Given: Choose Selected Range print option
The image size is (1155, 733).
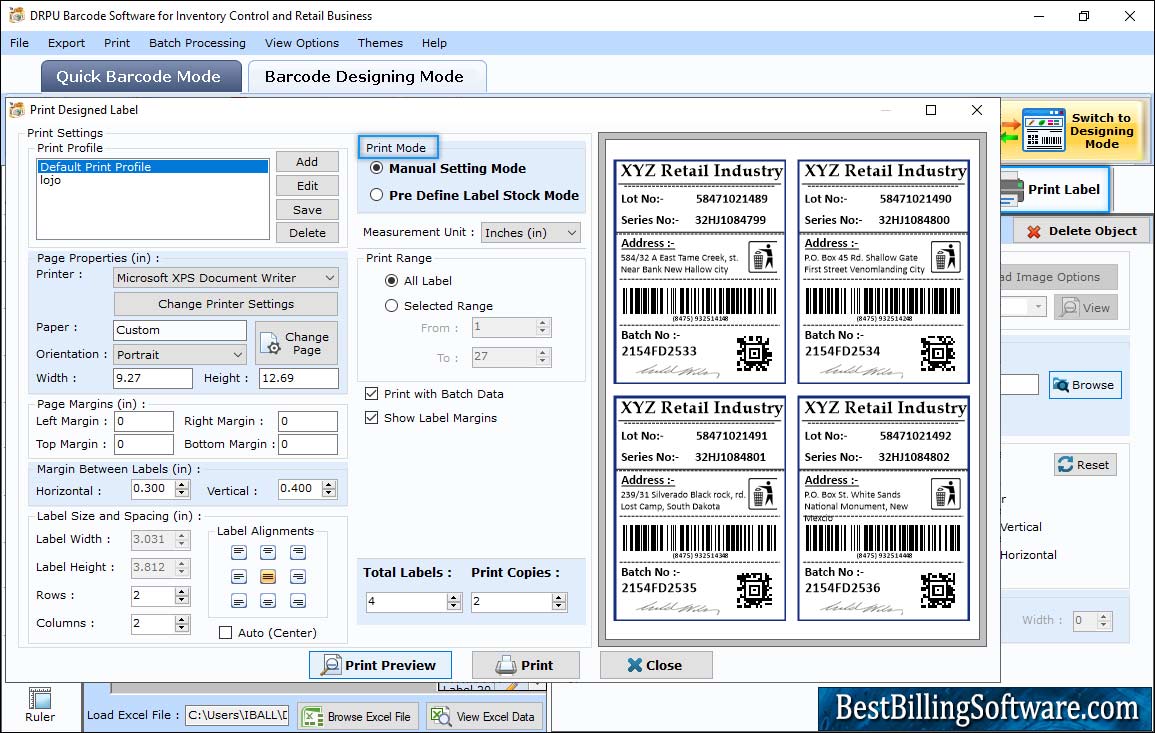Looking at the screenshot, I should tap(391, 306).
